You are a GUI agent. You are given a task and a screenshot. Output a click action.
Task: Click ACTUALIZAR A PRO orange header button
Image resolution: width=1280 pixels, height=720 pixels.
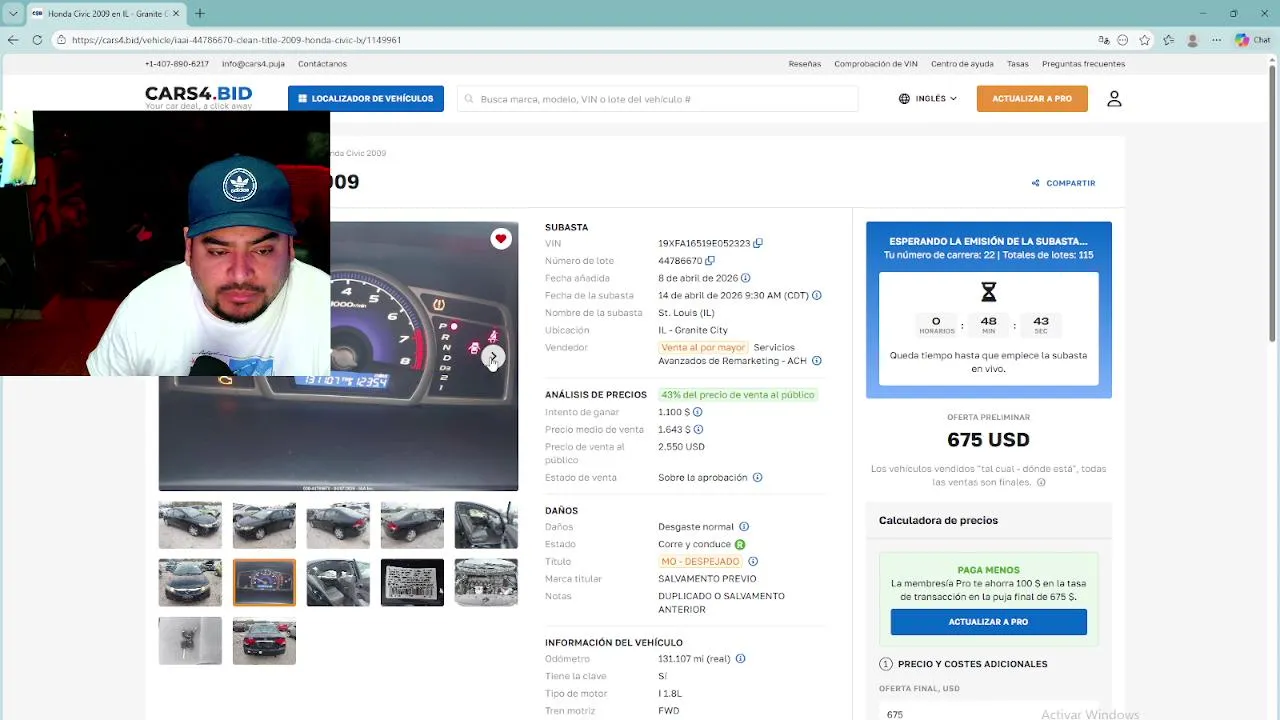1032,99
